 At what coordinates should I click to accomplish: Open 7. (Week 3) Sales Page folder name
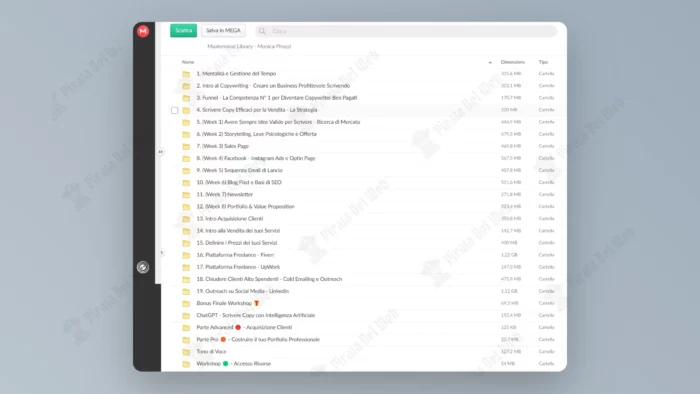coord(222,146)
